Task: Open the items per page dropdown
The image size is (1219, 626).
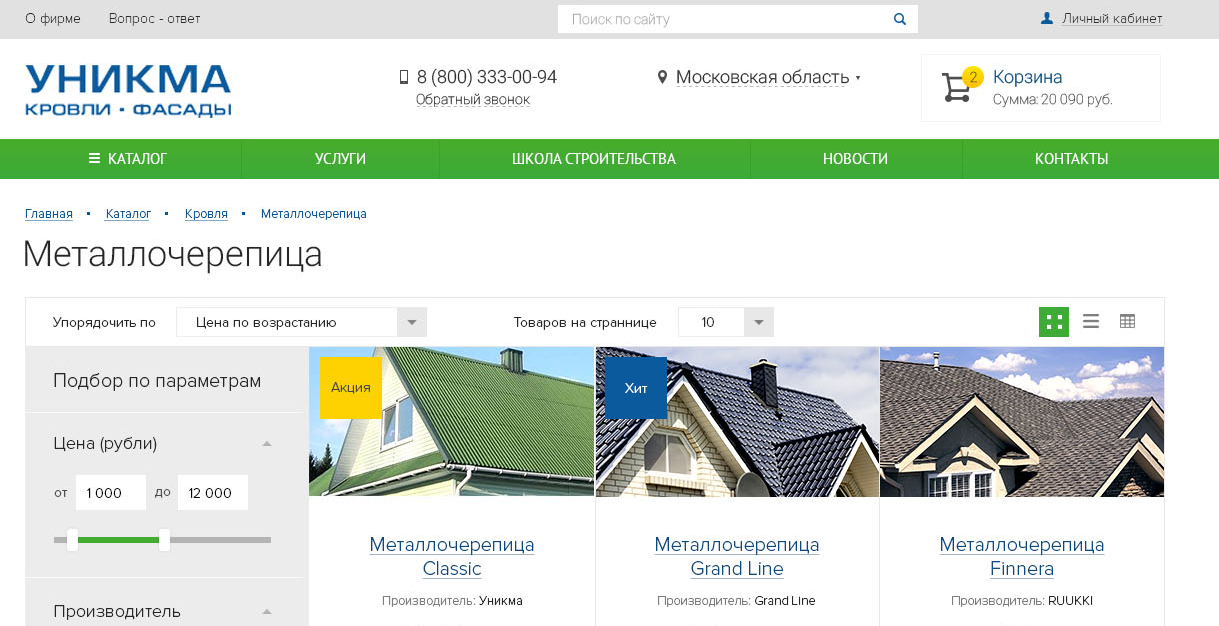Action: tap(726, 322)
